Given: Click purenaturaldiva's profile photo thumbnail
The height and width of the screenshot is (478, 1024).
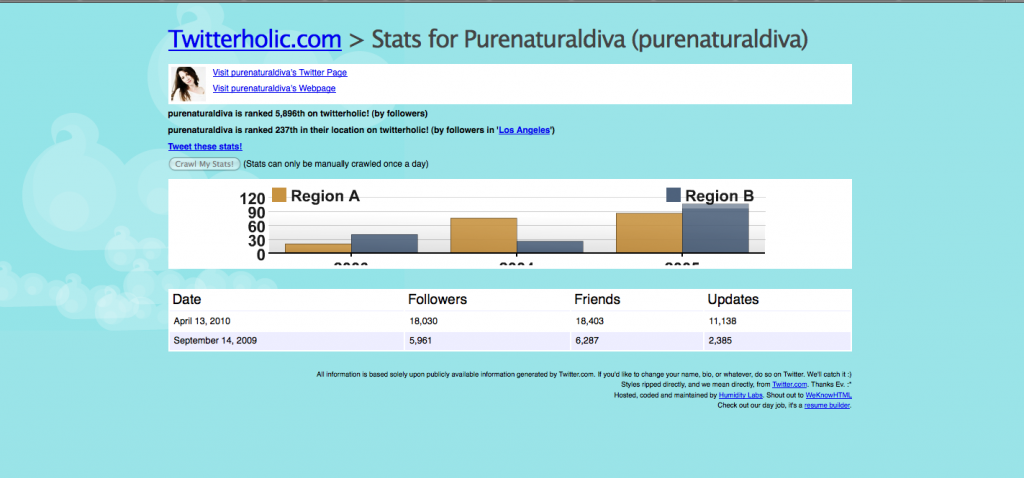Looking at the screenshot, I should click(188, 84).
